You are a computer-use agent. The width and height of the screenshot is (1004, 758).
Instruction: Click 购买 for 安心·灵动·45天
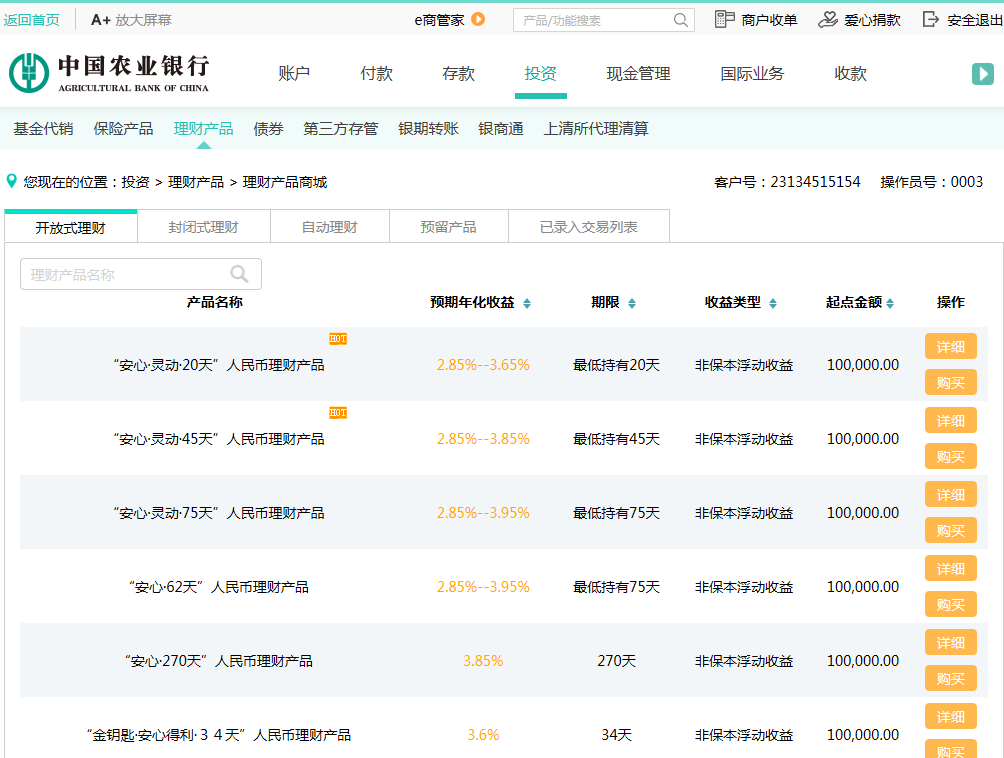951,456
